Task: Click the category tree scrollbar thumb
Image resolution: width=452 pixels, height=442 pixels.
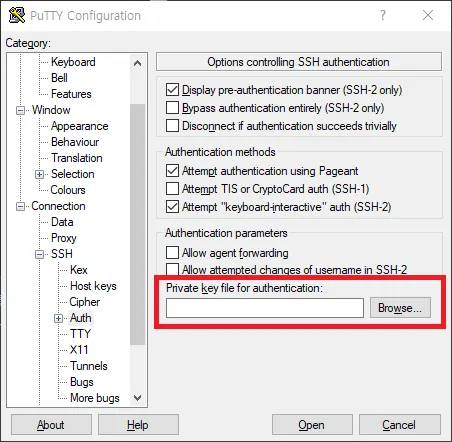Action: point(137,224)
